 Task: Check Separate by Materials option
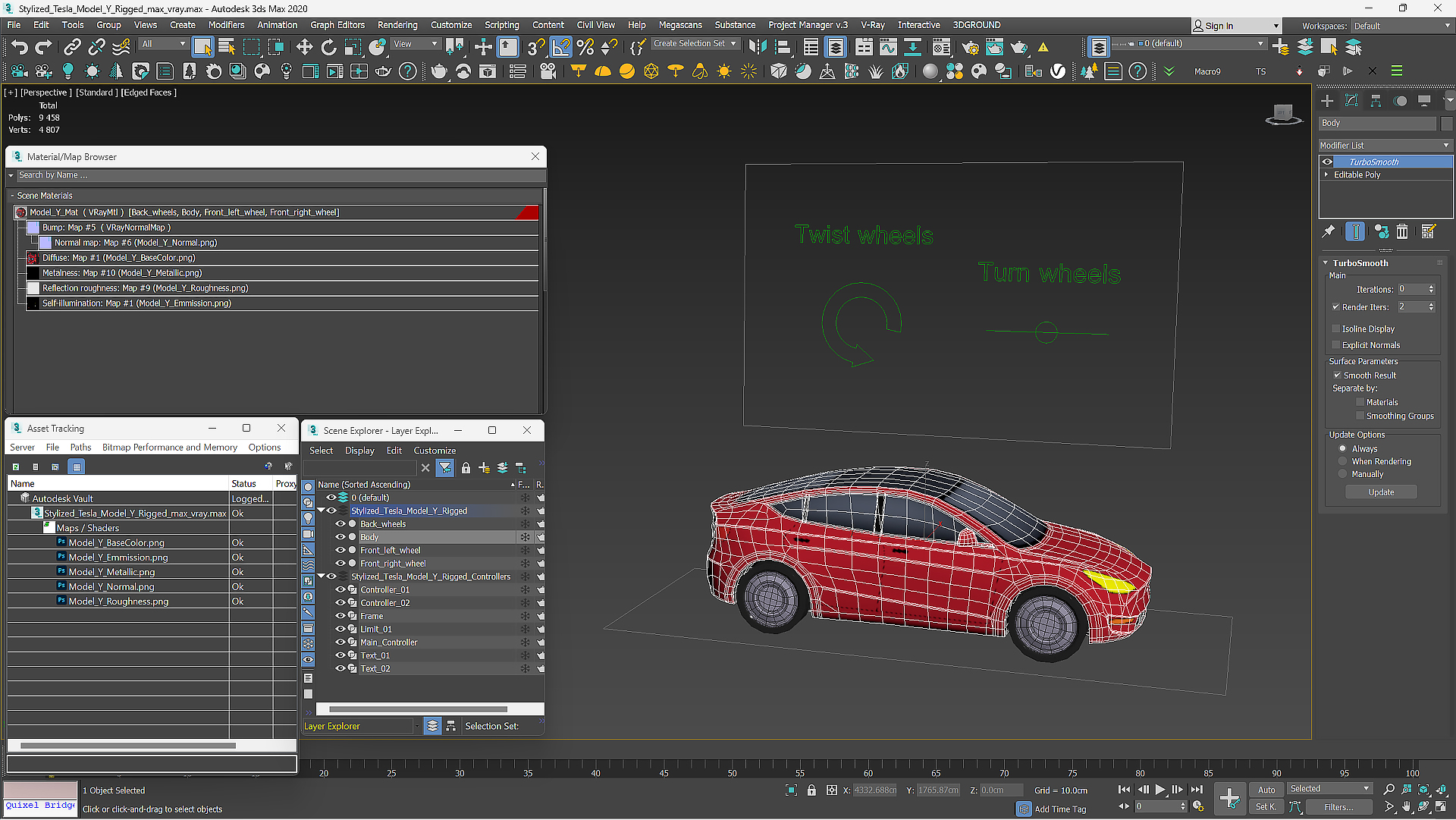coord(1360,403)
